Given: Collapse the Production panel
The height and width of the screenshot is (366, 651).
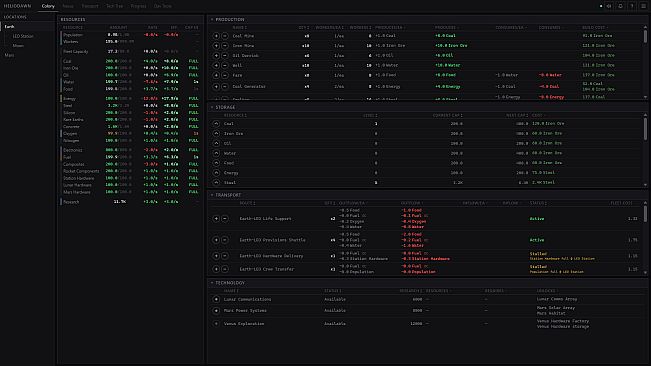Looking at the screenshot, I should click(212, 20).
